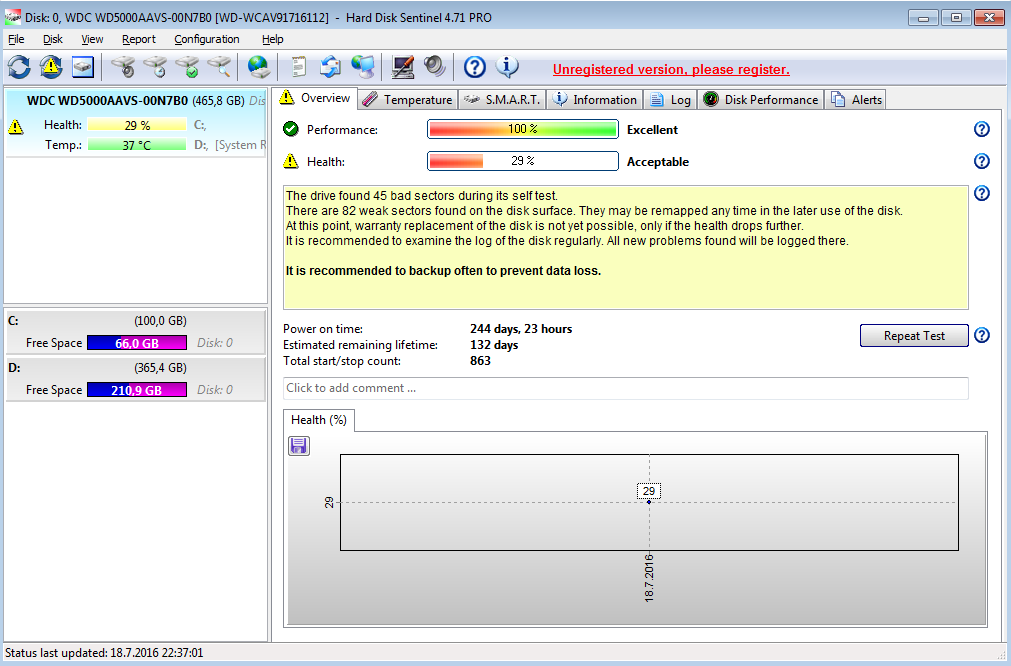Open the report notepad toolbar icon
The width and height of the screenshot is (1011, 666).
pyautogui.click(x=299, y=66)
